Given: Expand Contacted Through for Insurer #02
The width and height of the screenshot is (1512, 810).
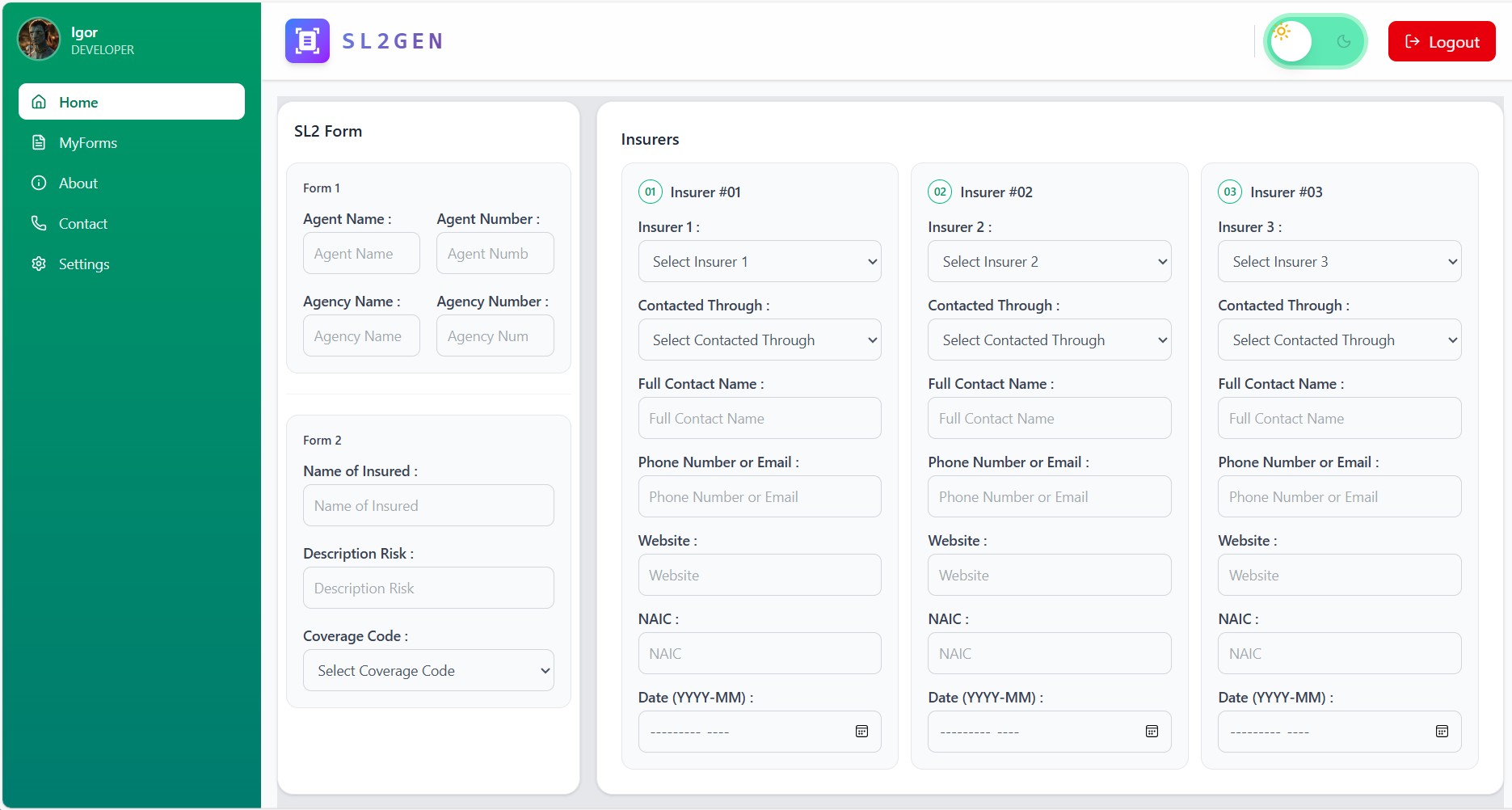Looking at the screenshot, I should click(x=1049, y=340).
